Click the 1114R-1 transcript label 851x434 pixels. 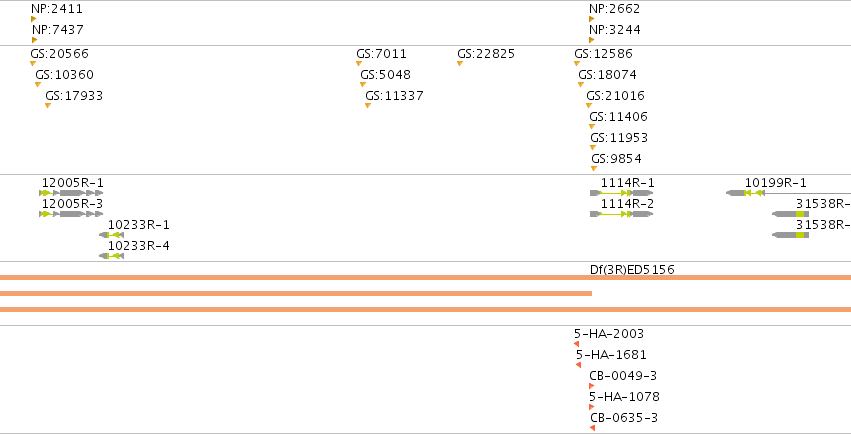coord(627,183)
